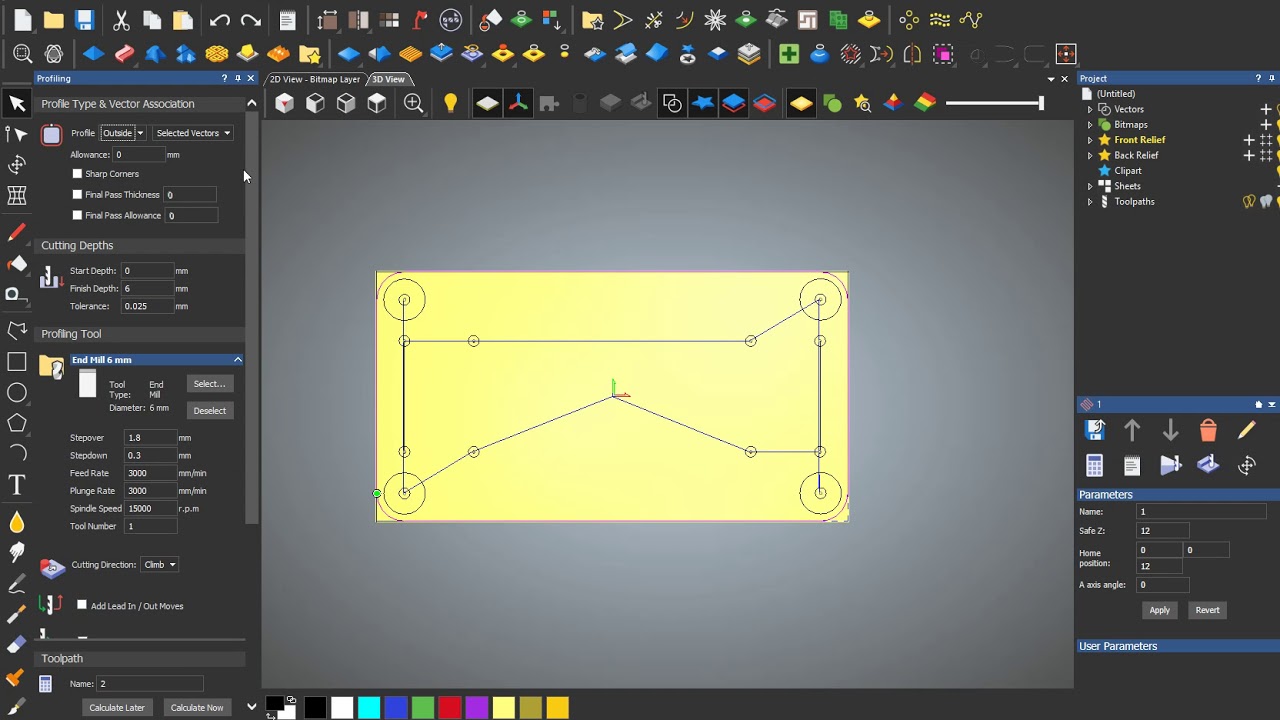Click the red desk lamp icon
This screenshot has height=720, width=1280.
(x=421, y=20)
